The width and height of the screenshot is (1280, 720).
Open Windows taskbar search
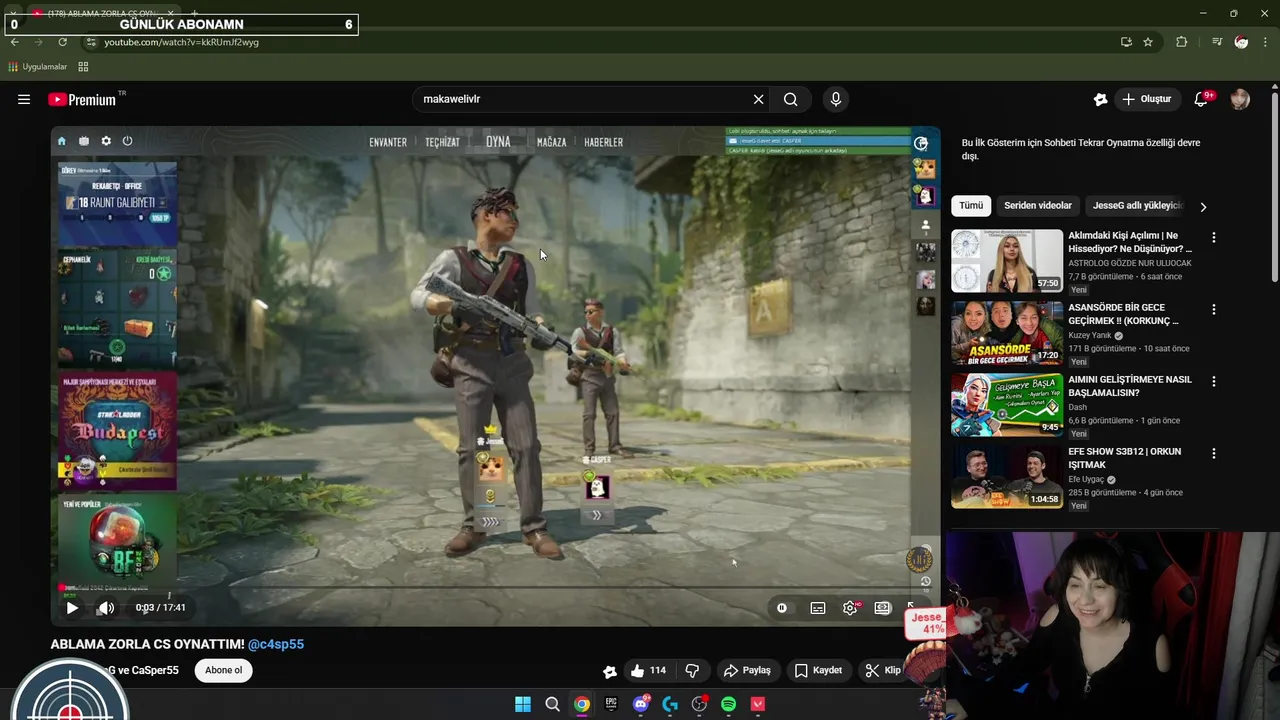[x=552, y=704]
